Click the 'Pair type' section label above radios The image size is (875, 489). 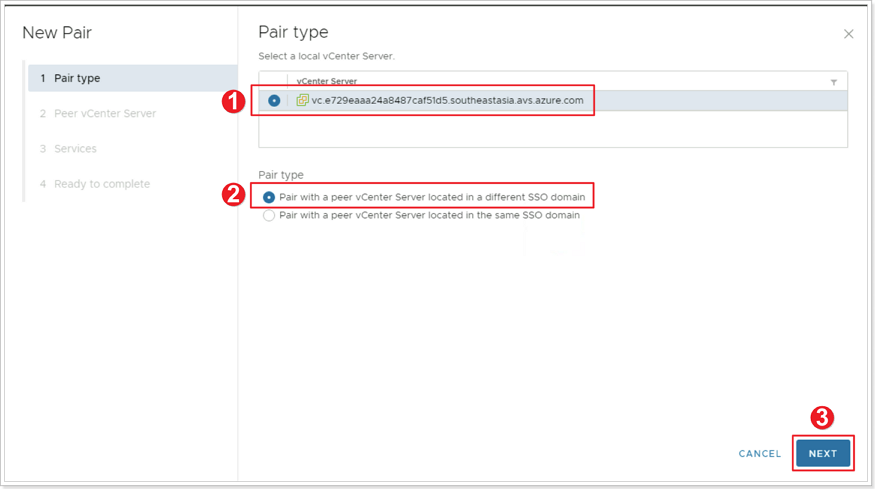coord(281,175)
